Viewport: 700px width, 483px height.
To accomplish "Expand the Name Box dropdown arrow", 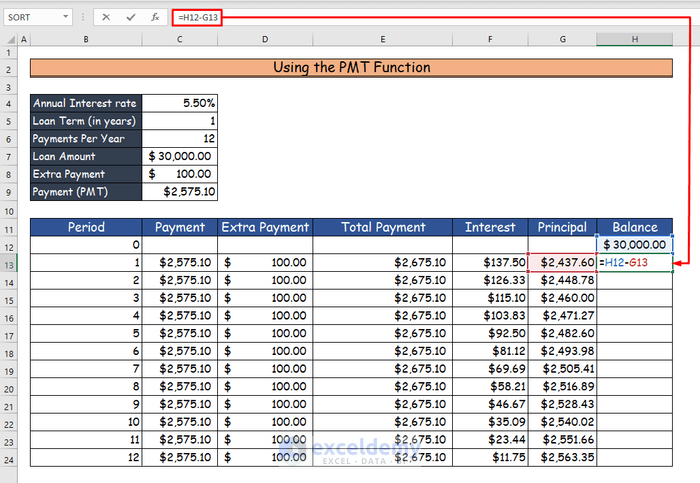I will pos(65,17).
